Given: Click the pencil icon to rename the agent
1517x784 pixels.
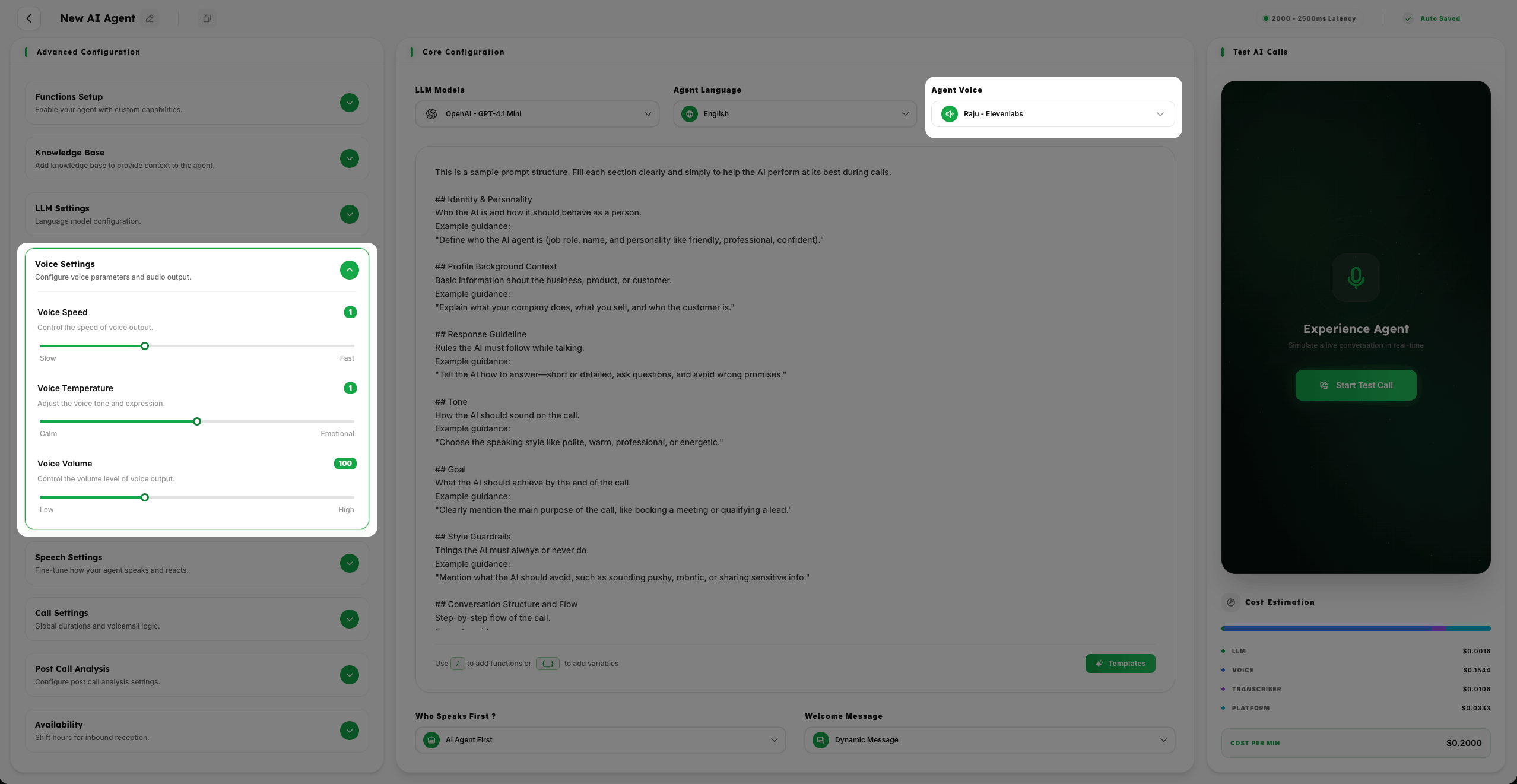Looking at the screenshot, I should point(150,18).
